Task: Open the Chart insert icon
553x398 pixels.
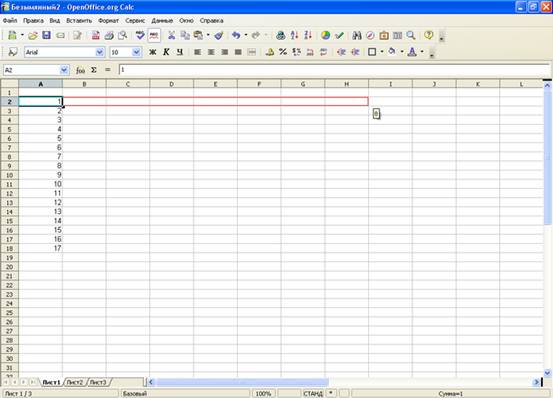Action: click(326, 35)
